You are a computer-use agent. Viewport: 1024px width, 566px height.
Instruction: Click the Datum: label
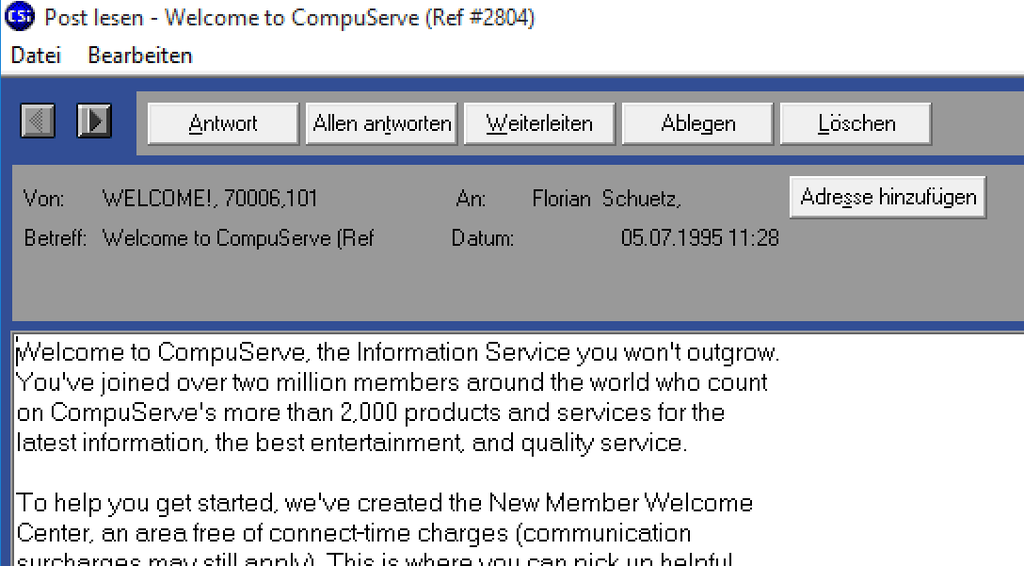pos(483,239)
